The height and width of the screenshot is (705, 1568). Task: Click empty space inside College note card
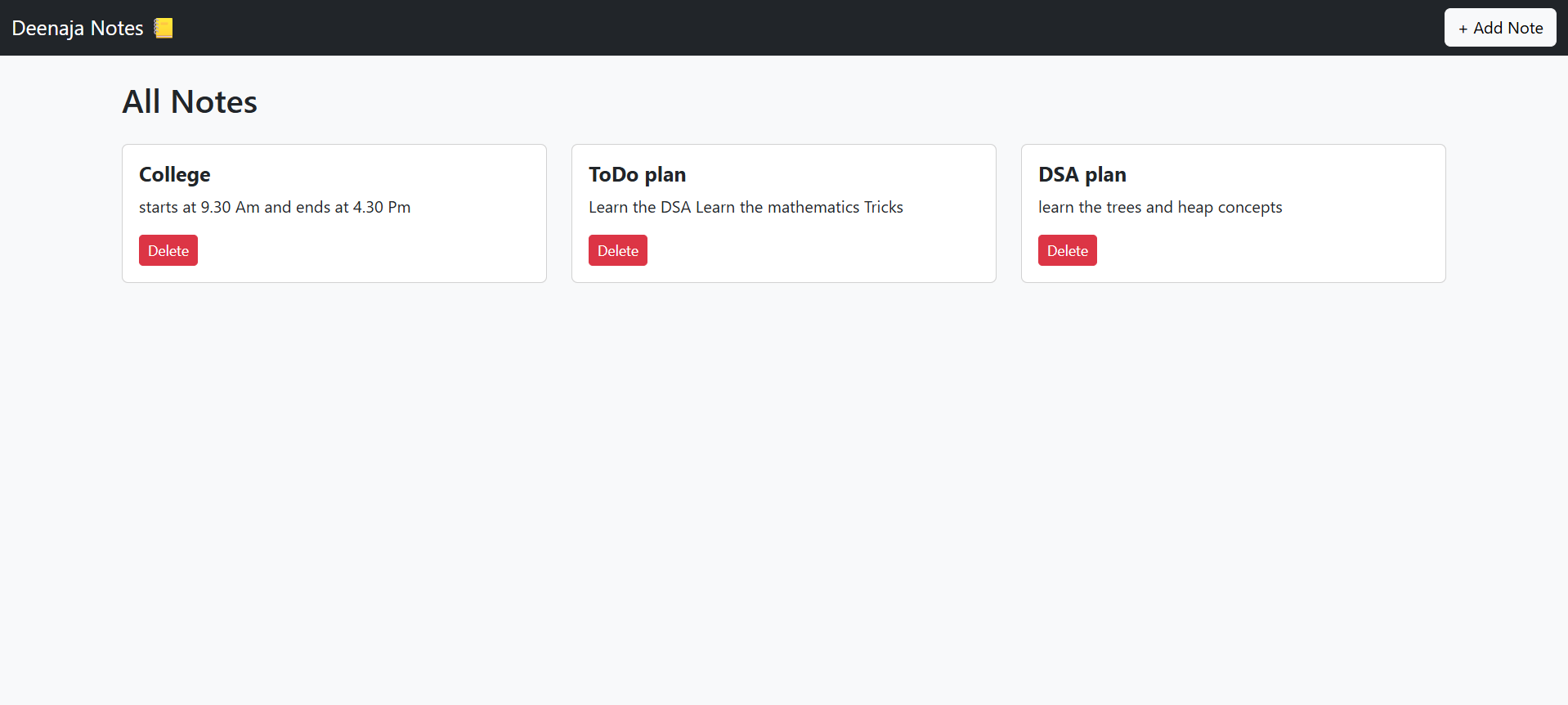click(x=392, y=249)
